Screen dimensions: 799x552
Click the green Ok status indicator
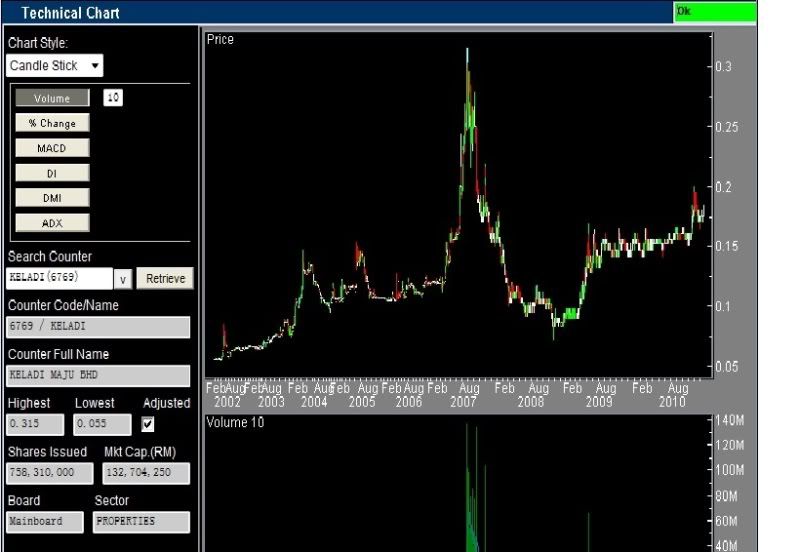click(715, 12)
